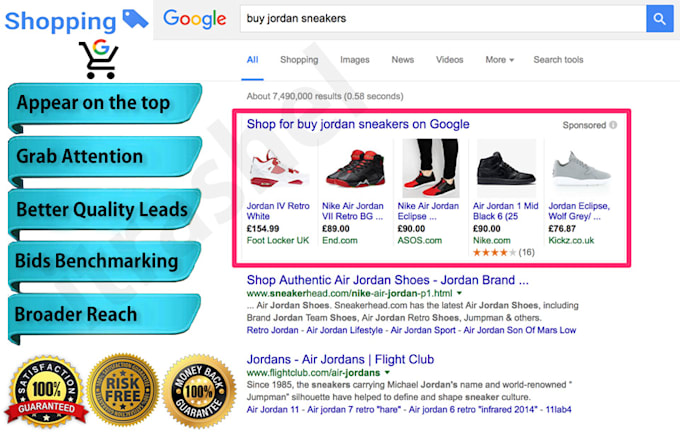Click the grey Jordan Eclipse thumbnail

tap(581, 168)
